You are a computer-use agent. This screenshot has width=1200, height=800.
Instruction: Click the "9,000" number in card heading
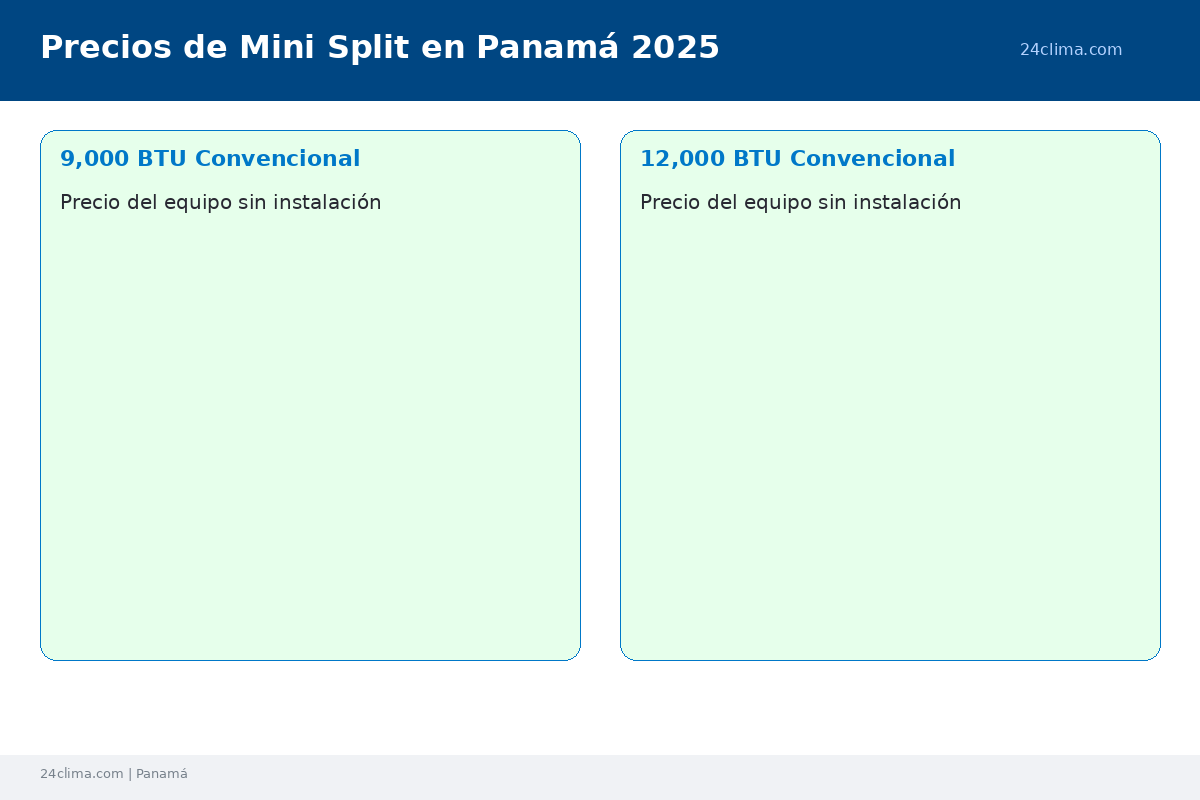pos(94,159)
